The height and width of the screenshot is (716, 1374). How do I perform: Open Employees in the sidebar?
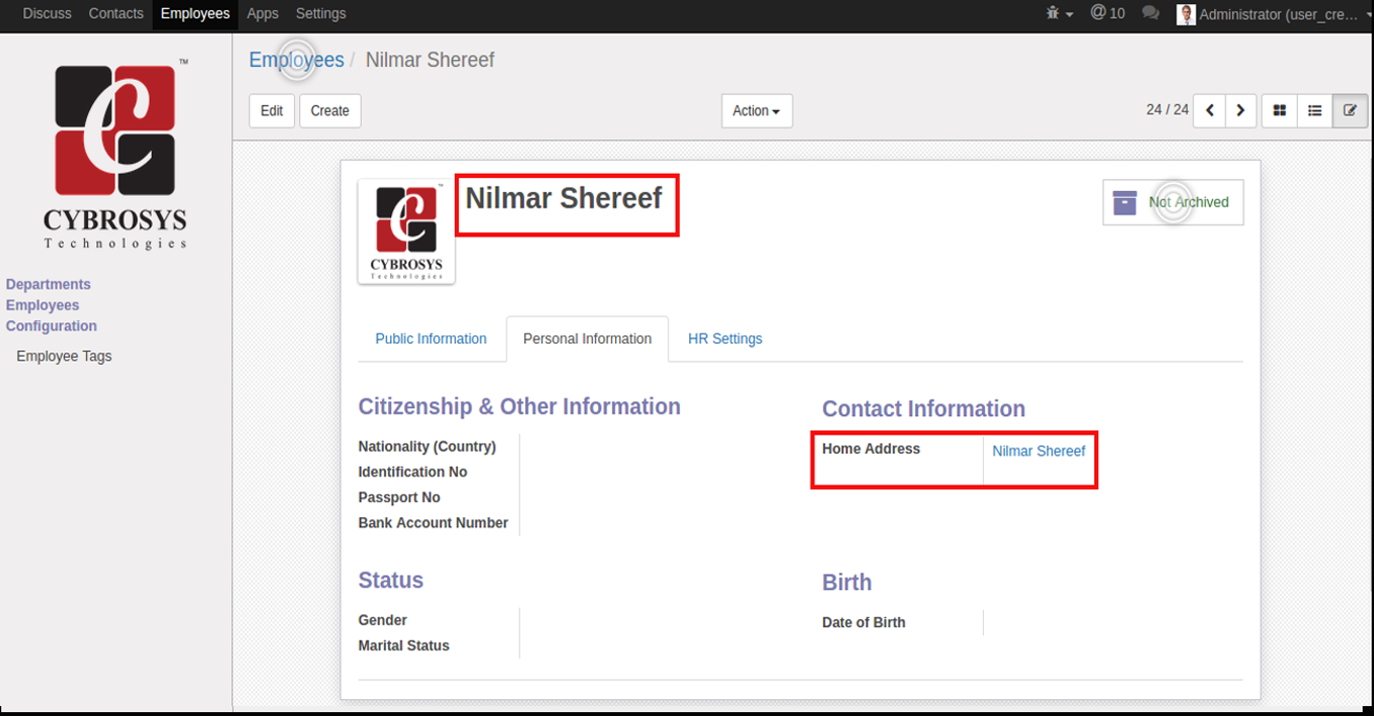(x=43, y=305)
